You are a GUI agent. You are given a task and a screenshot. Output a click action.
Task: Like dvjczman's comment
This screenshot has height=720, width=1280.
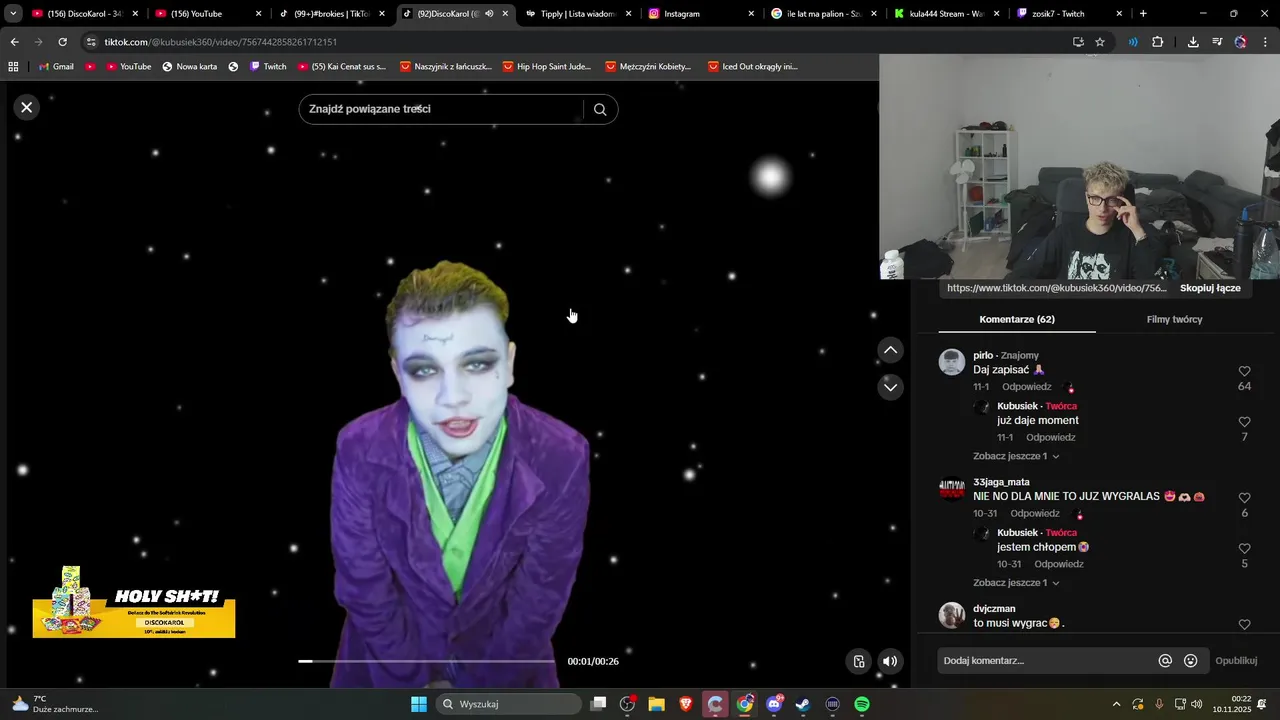pyautogui.click(x=1244, y=624)
